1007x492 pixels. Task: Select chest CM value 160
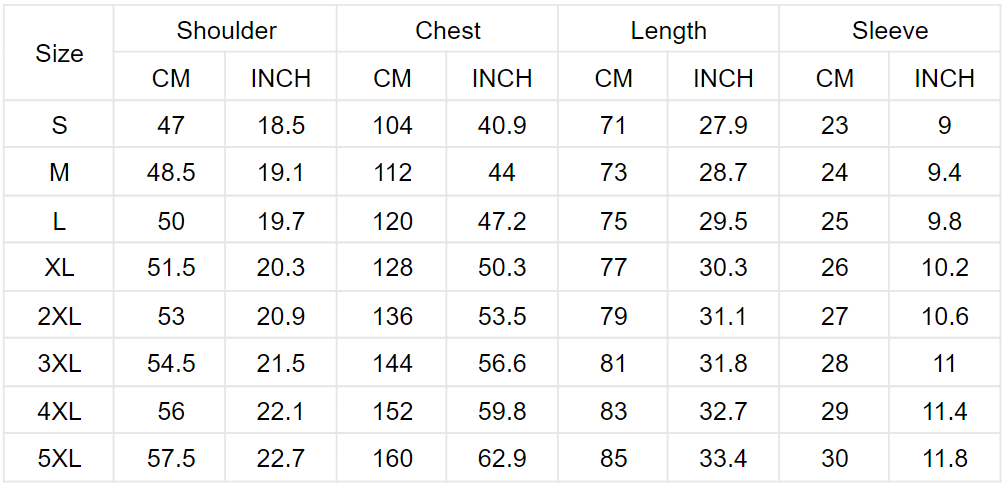click(392, 459)
